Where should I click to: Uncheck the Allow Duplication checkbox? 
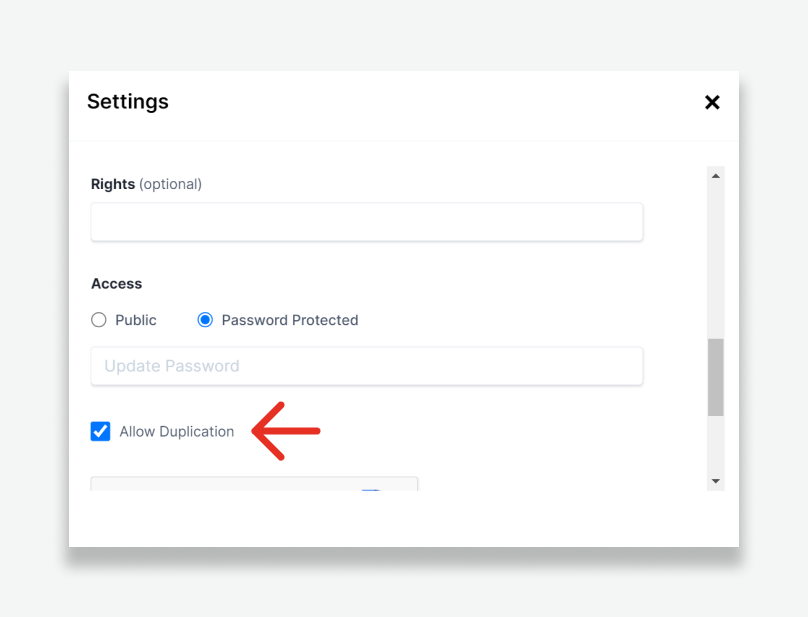pyautogui.click(x=101, y=431)
